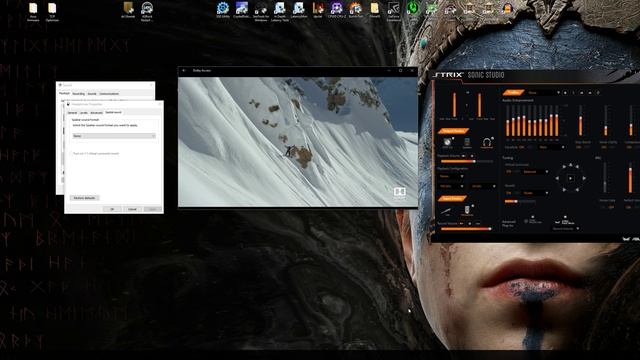Open the Virtual Surround mode dropdown
Screen dimensions: 640x360
[x=536, y=171]
